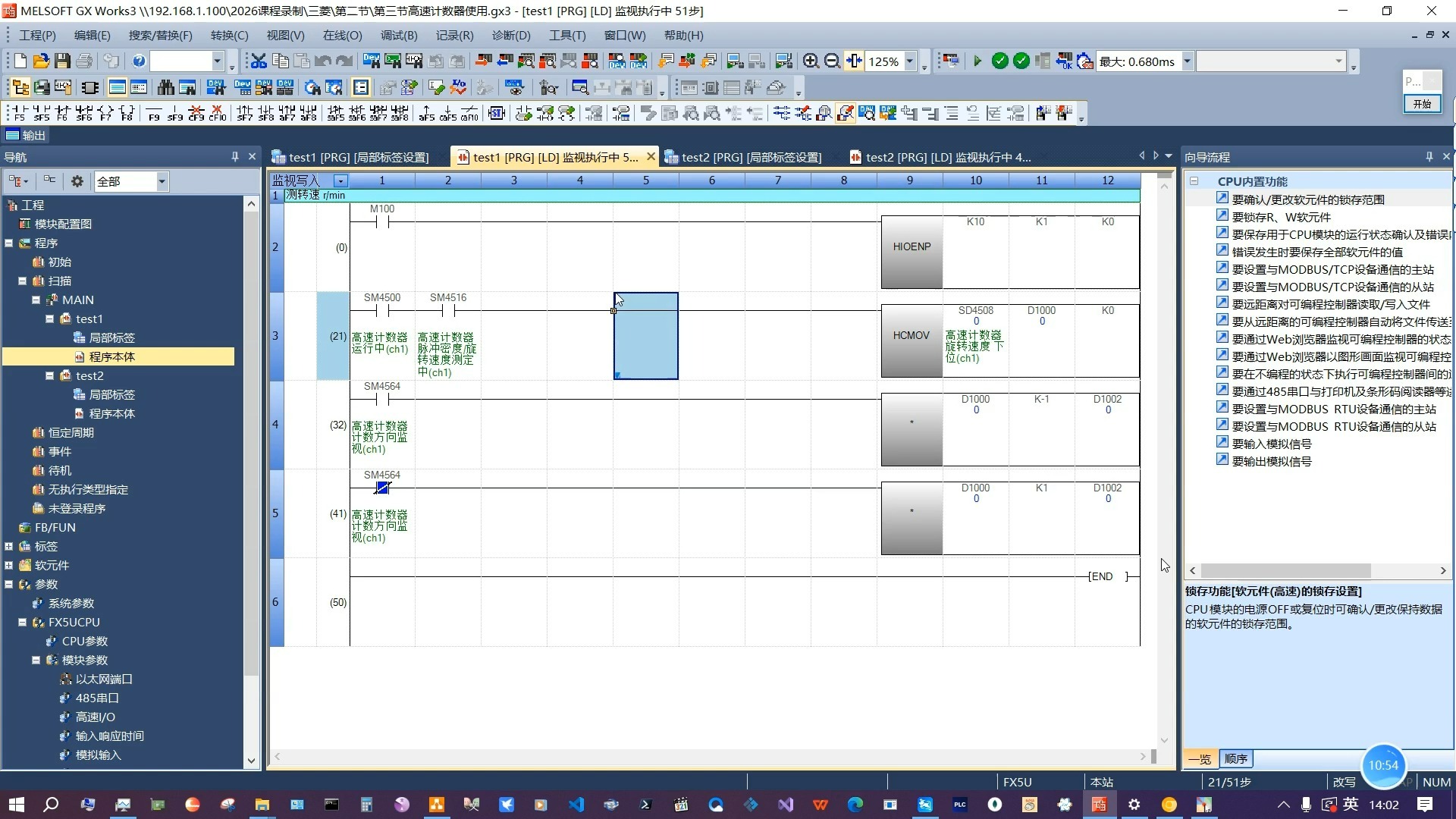Open the help question mark icon
1456x819 pixels.
tap(139, 61)
